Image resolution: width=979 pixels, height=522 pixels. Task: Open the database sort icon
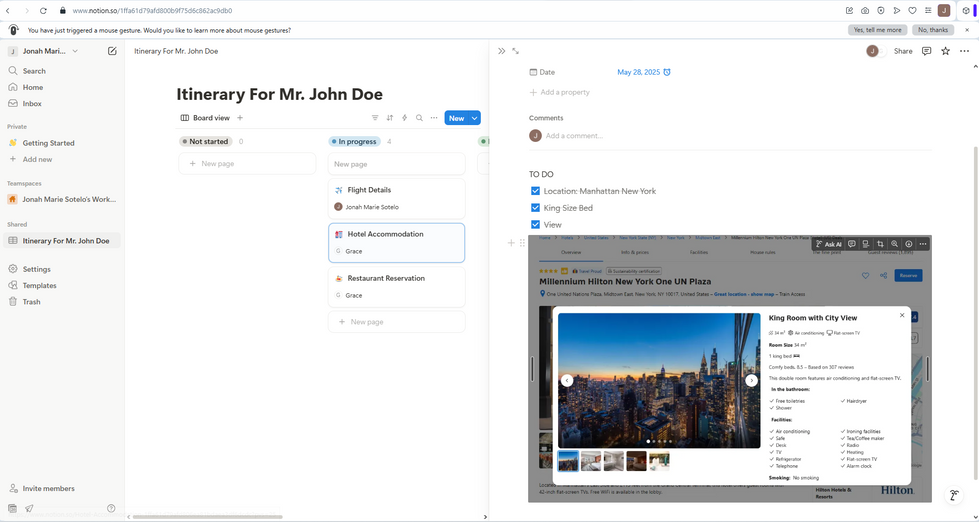tap(390, 118)
